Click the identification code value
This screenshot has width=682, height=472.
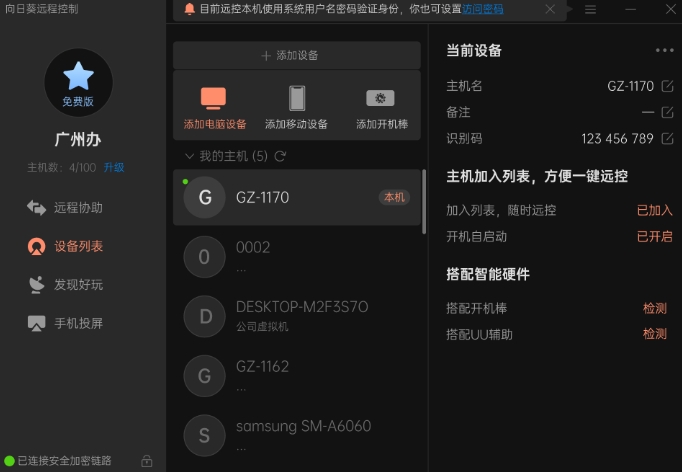617,139
